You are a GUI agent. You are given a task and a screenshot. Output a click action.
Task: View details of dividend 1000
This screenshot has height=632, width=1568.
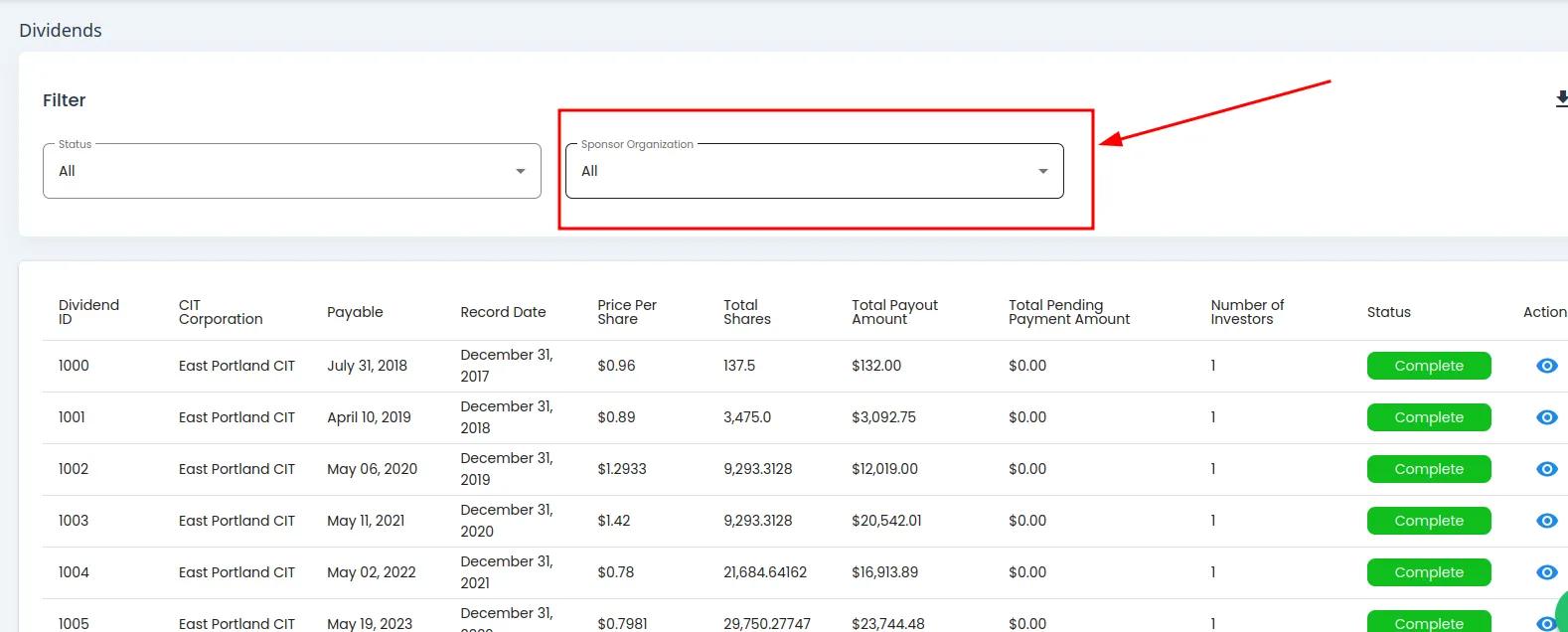pos(1546,366)
